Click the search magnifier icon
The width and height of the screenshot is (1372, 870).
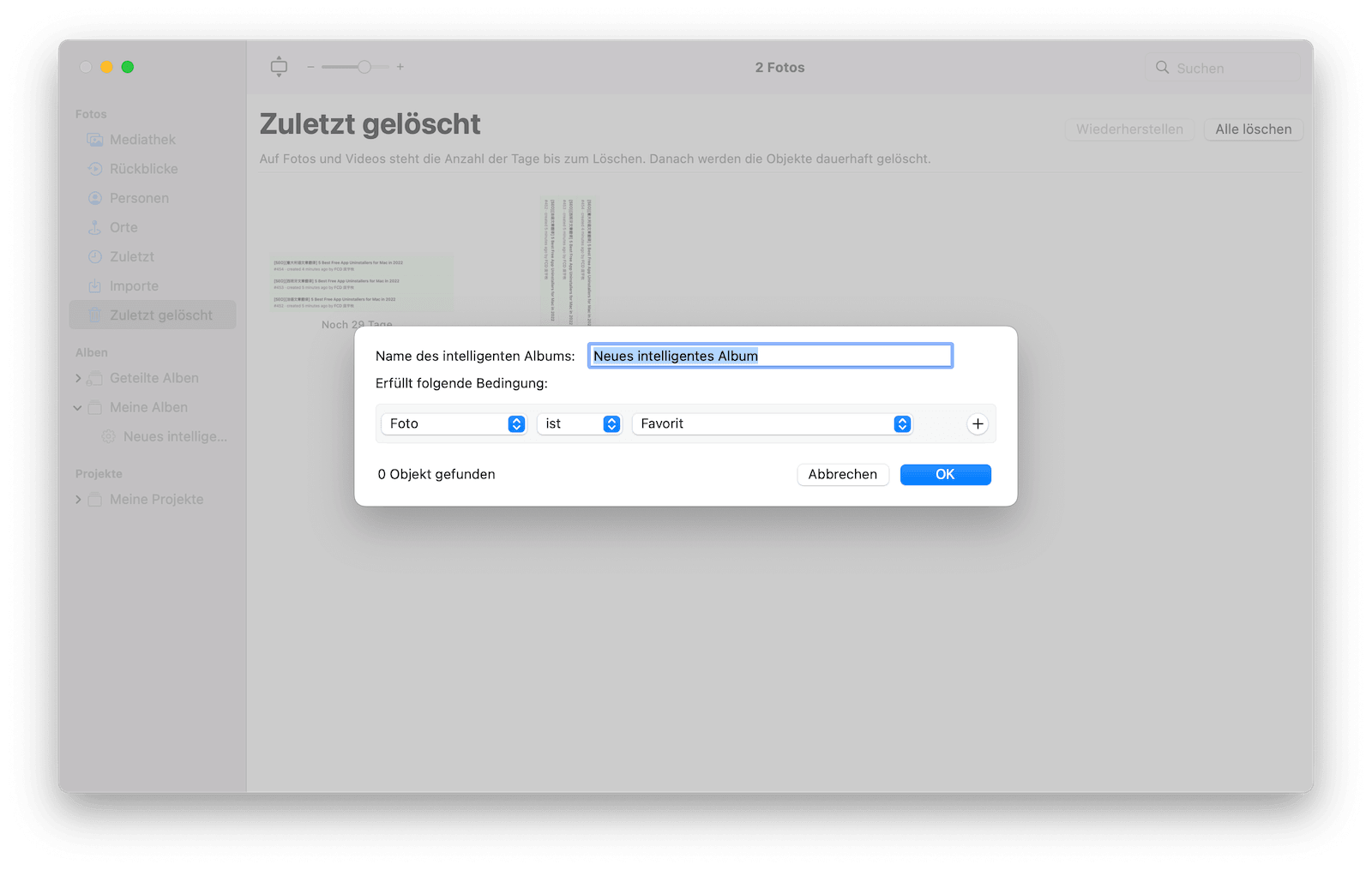1162,67
